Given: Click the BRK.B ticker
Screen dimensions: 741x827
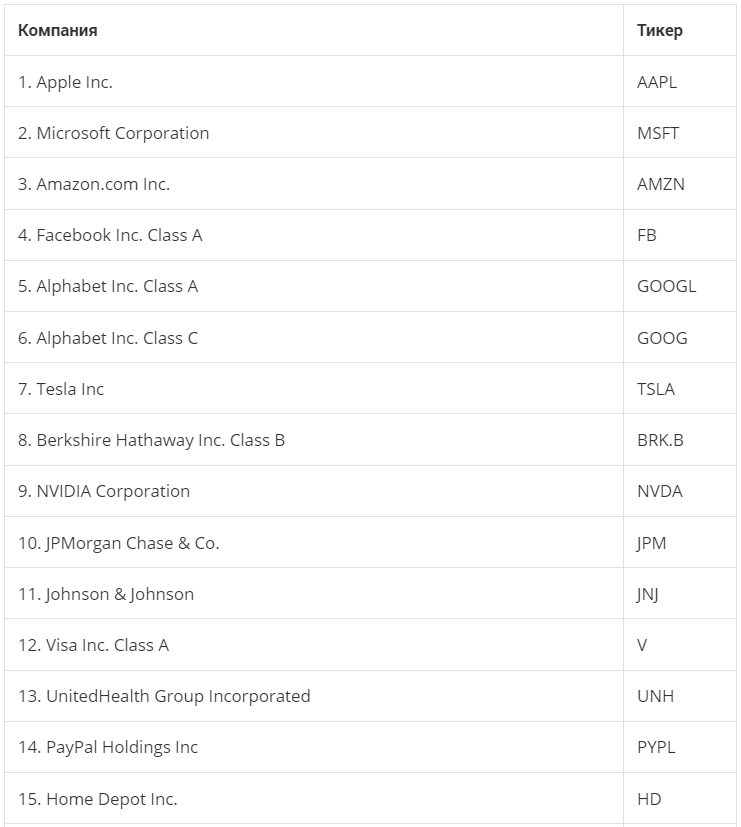Looking at the screenshot, I should click(x=660, y=440).
